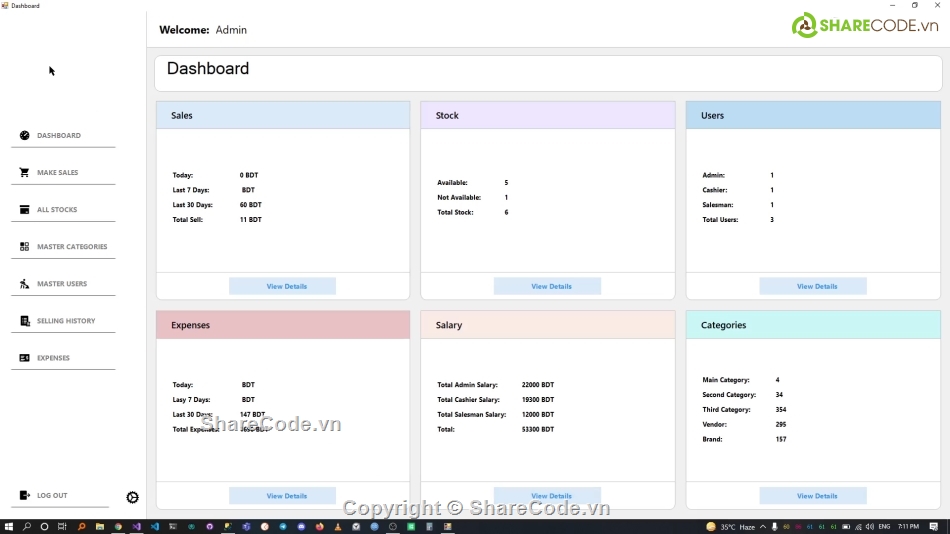This screenshot has width=950, height=534.
Task: Click the "Welcome: Admin" header text
Action: click(x=203, y=30)
